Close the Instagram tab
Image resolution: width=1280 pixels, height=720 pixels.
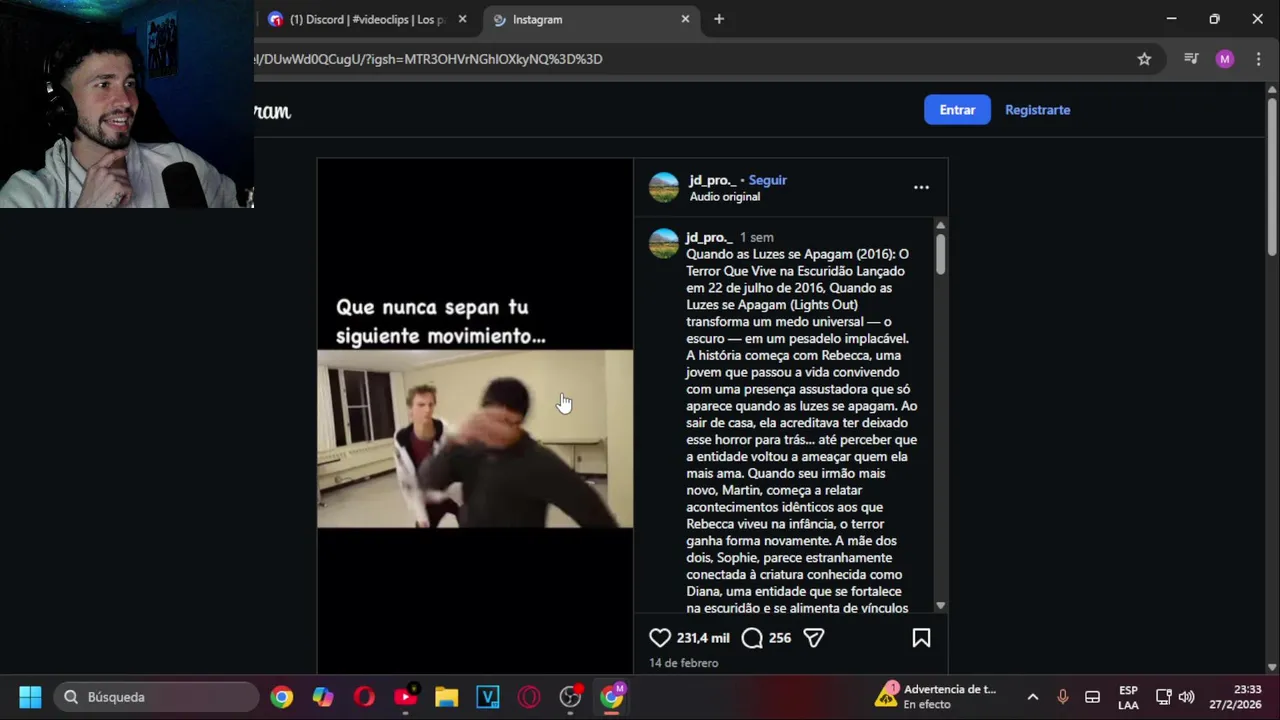click(x=685, y=19)
